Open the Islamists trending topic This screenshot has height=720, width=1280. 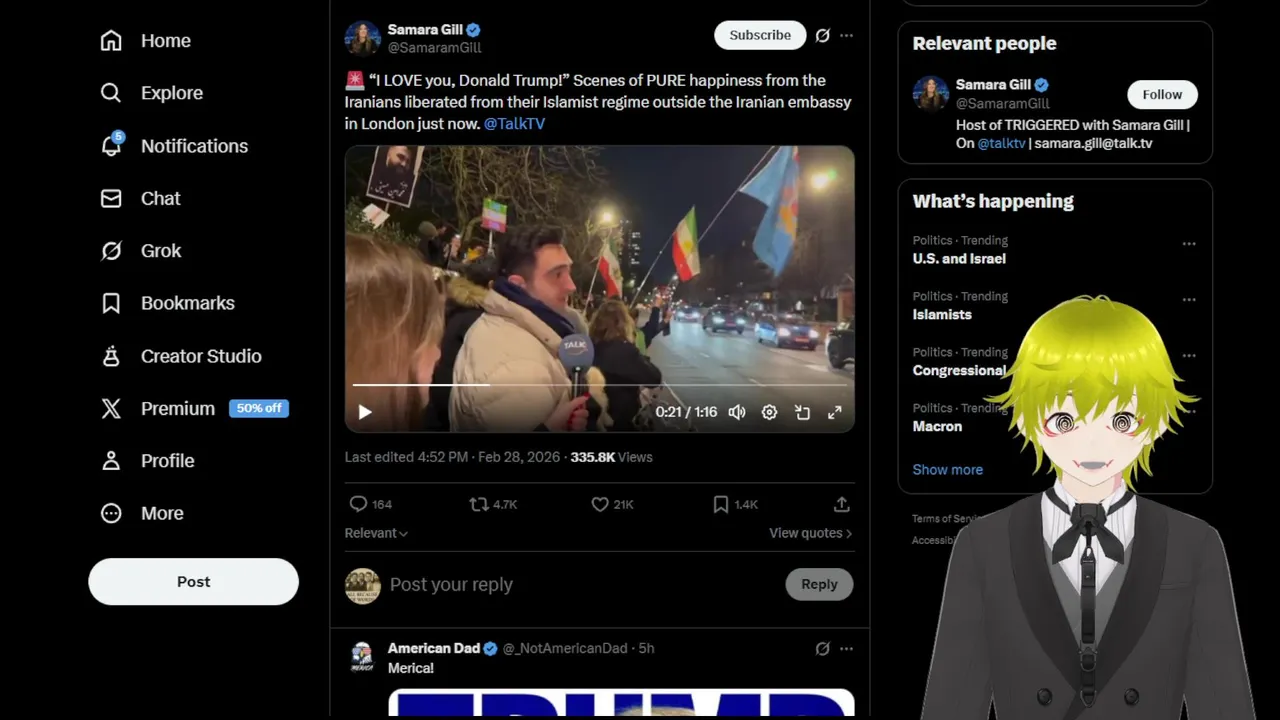pyautogui.click(x=942, y=315)
